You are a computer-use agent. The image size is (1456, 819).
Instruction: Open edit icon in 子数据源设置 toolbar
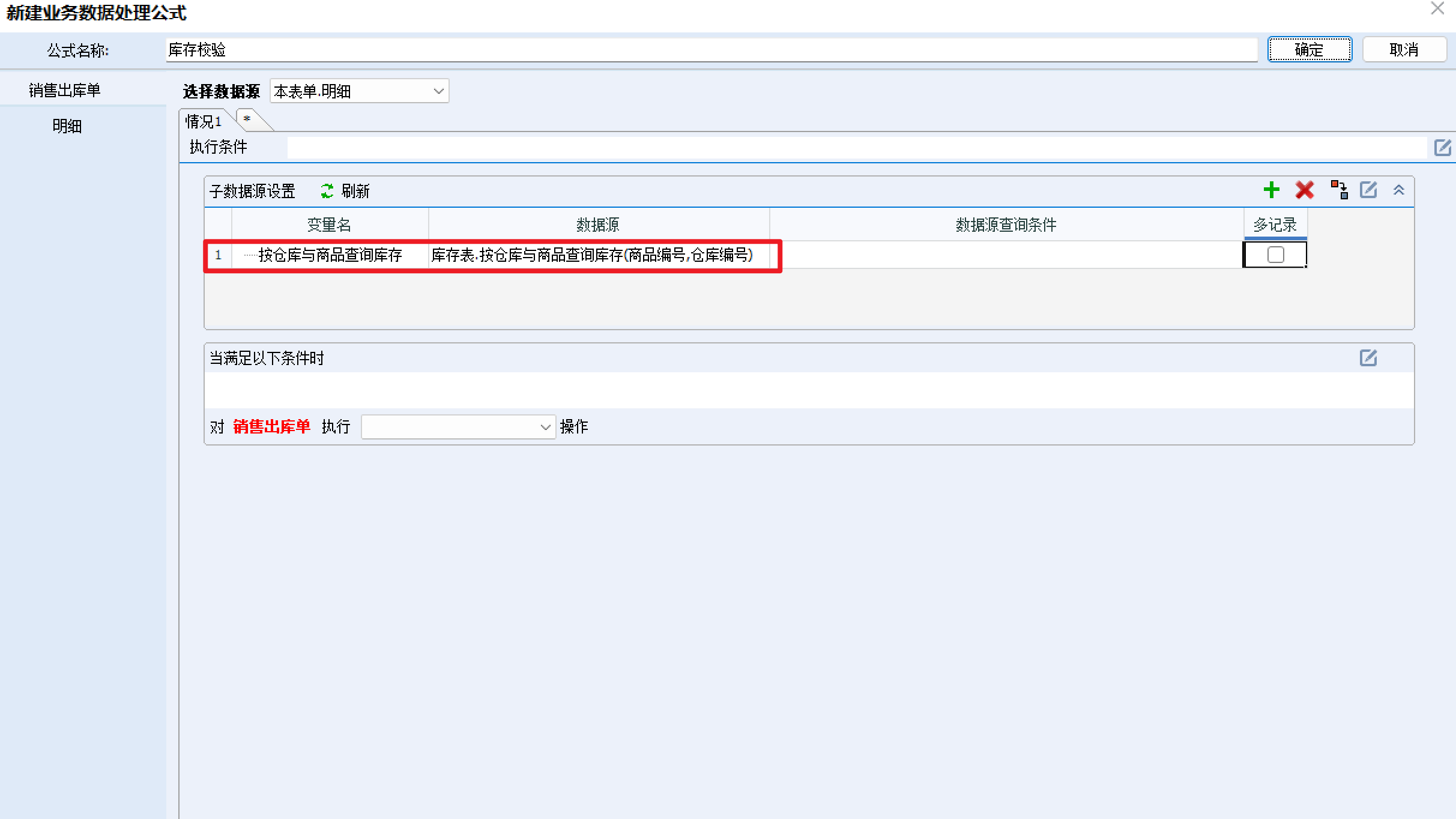(1368, 190)
